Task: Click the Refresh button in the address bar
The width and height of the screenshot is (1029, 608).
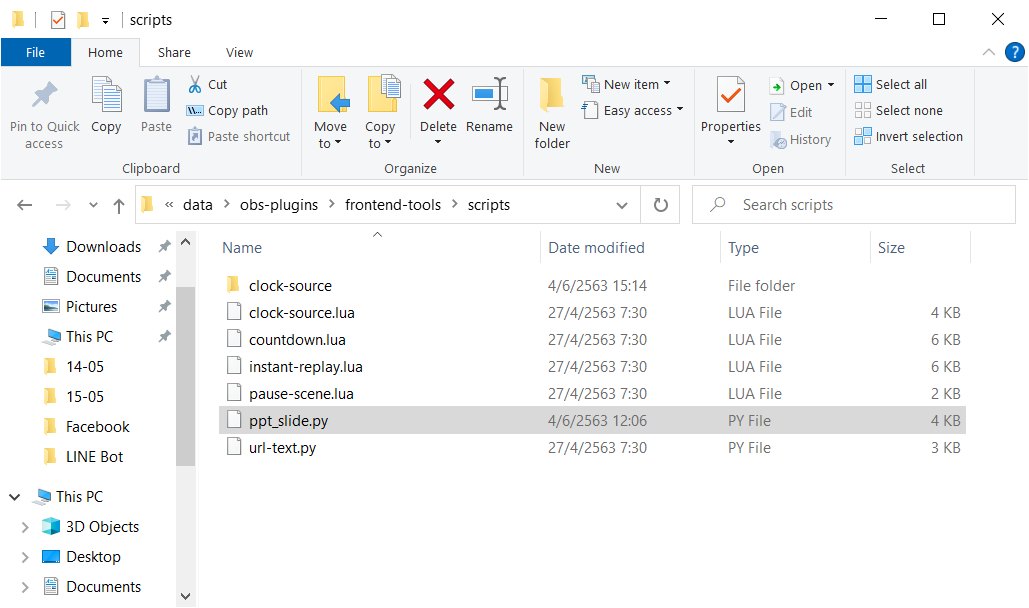Action: point(660,204)
